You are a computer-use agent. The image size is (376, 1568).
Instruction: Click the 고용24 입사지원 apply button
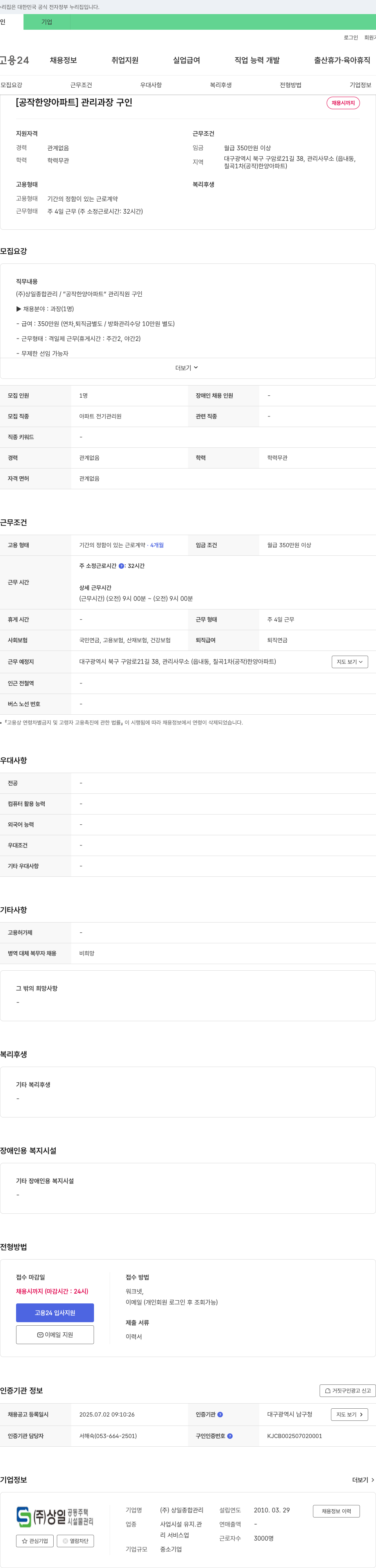pos(55,1312)
